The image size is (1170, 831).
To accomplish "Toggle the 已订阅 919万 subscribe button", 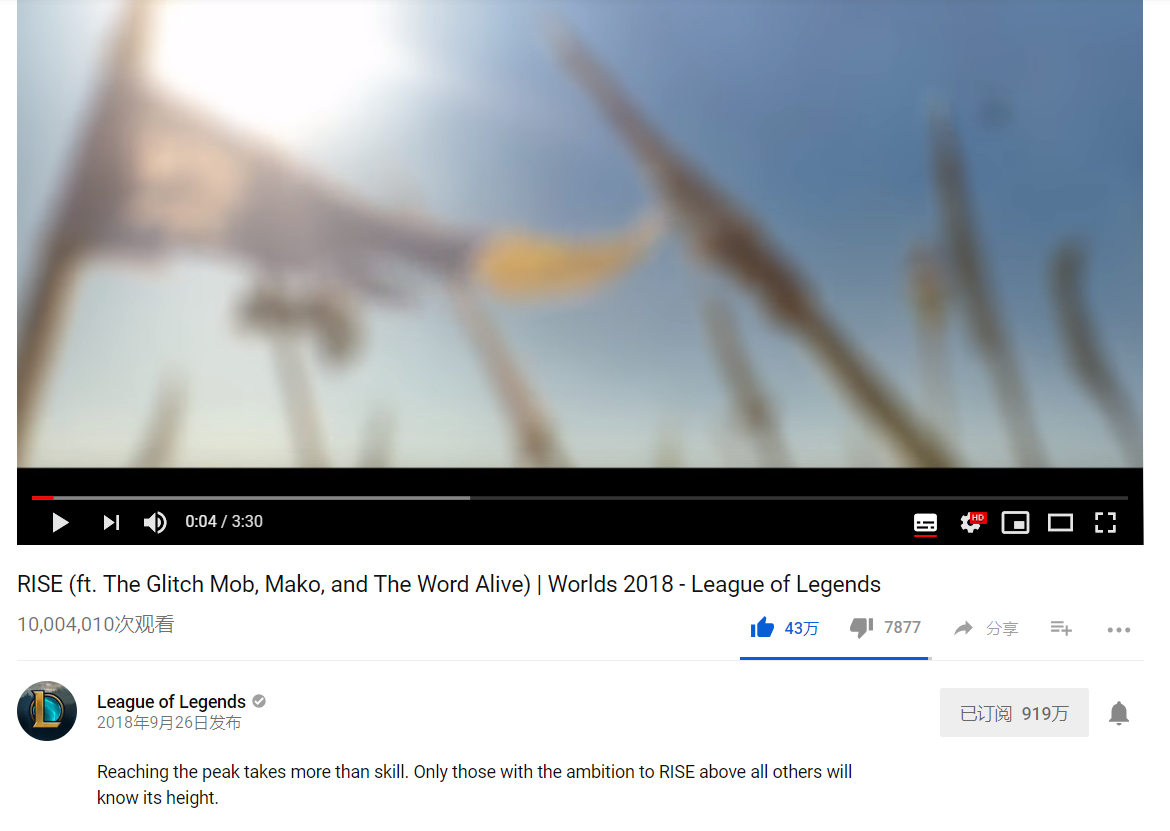I will (1014, 713).
